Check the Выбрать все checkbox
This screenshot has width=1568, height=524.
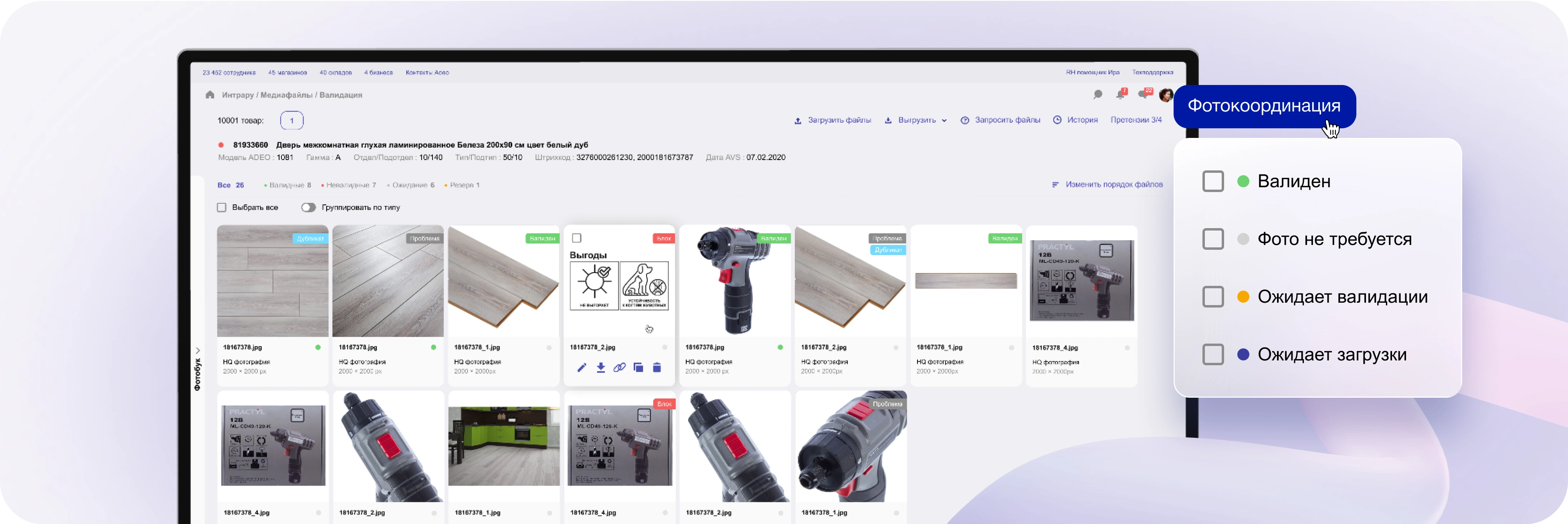coord(222,208)
